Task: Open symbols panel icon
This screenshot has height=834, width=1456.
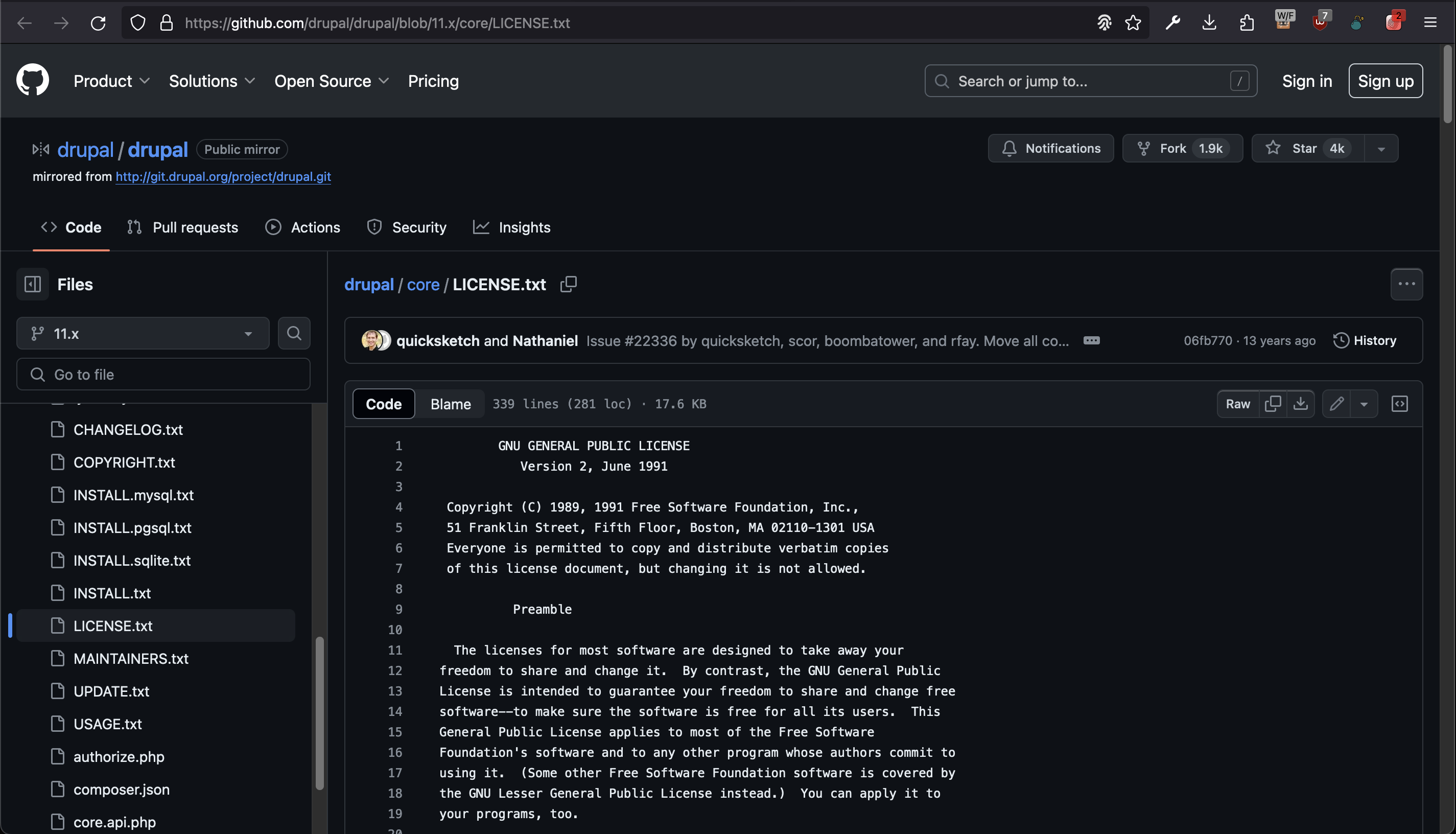Action: [1399, 404]
